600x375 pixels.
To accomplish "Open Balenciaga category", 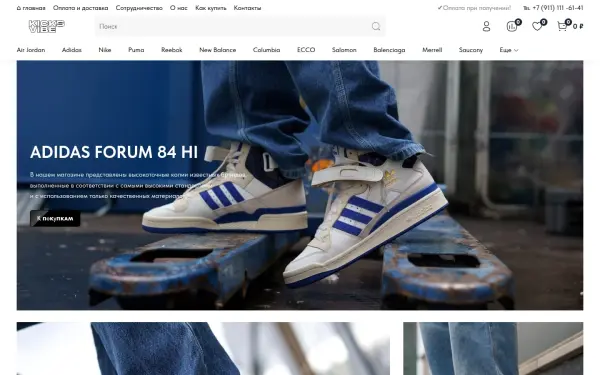I will [389, 50].
